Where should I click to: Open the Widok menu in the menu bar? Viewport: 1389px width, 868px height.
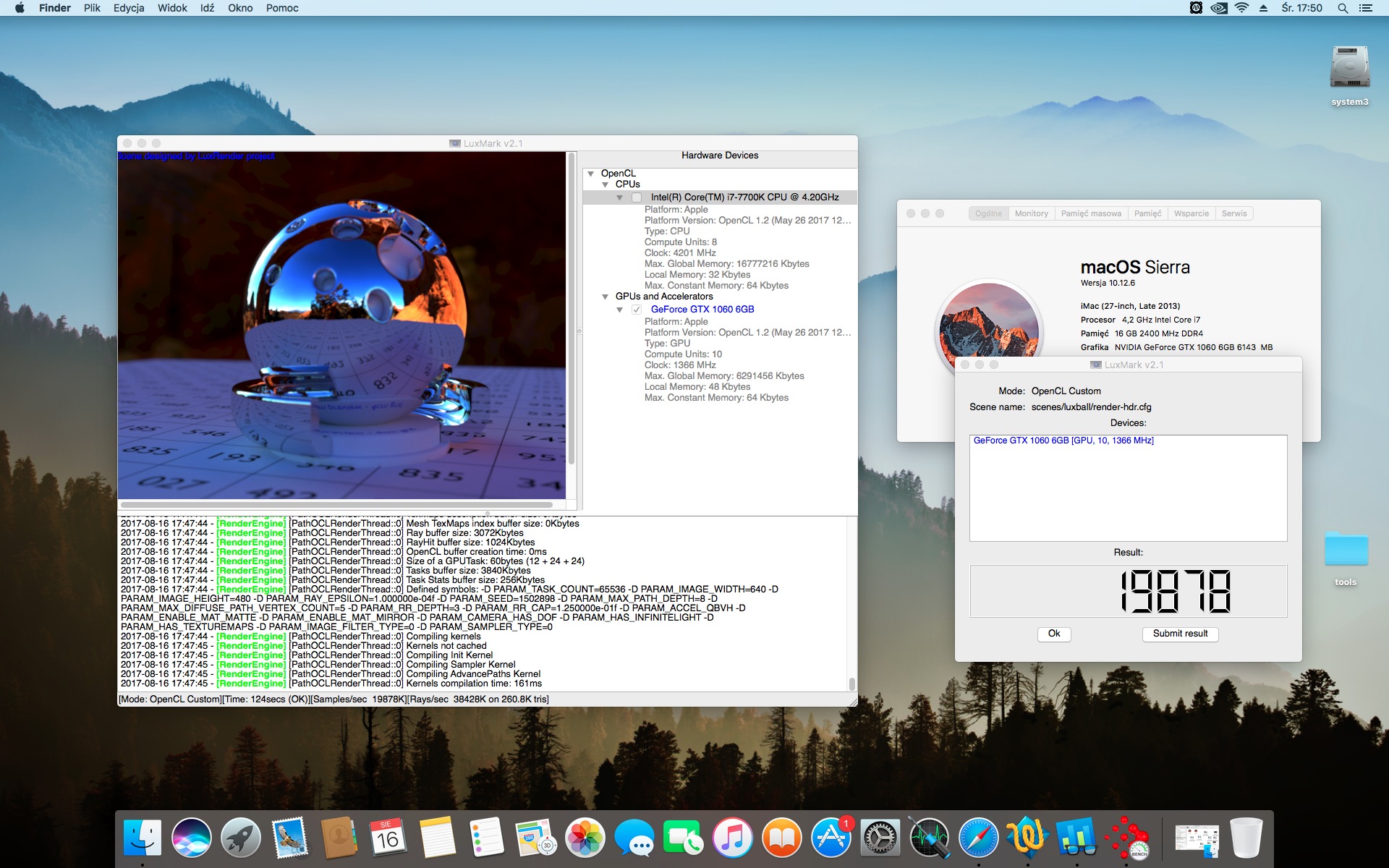[172, 8]
